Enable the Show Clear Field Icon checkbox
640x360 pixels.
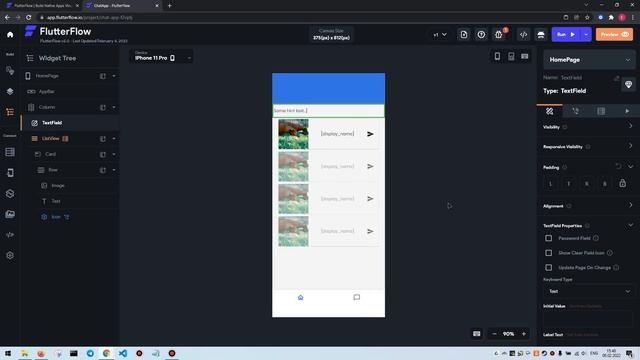pos(549,253)
